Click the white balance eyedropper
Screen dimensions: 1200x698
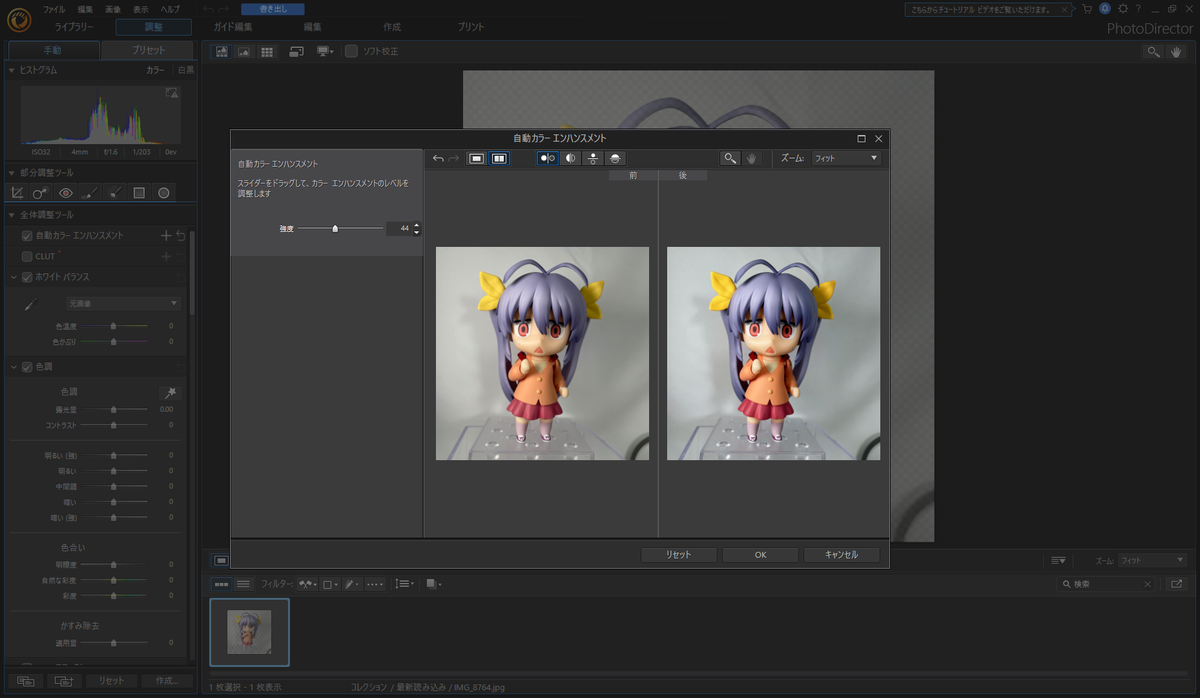tap(30, 303)
